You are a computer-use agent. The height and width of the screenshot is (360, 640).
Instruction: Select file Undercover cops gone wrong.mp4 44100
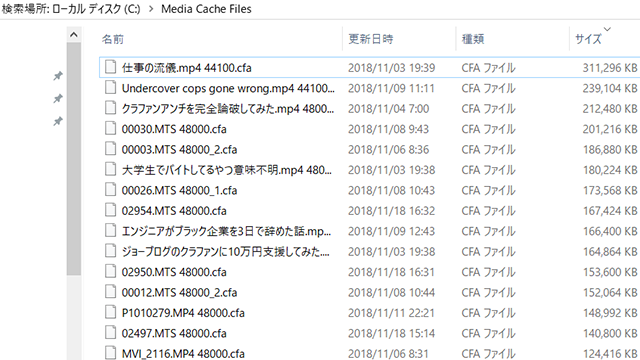coord(228,88)
